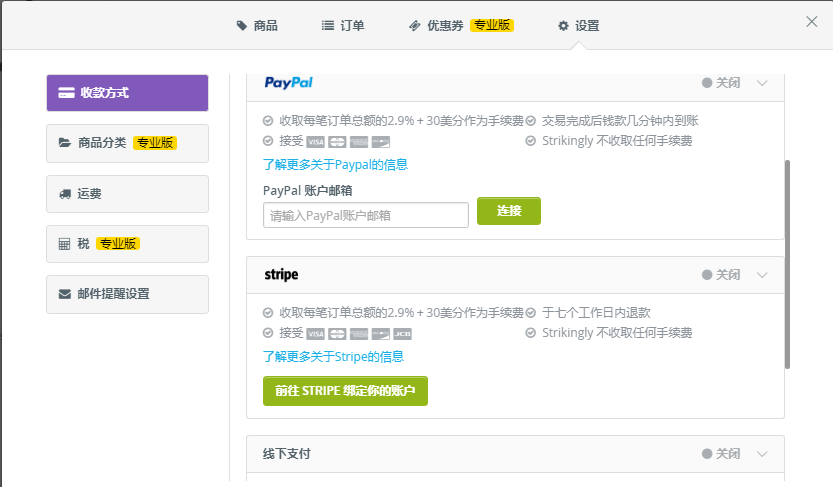Click the folder icon in 商品分类

click(x=64, y=143)
